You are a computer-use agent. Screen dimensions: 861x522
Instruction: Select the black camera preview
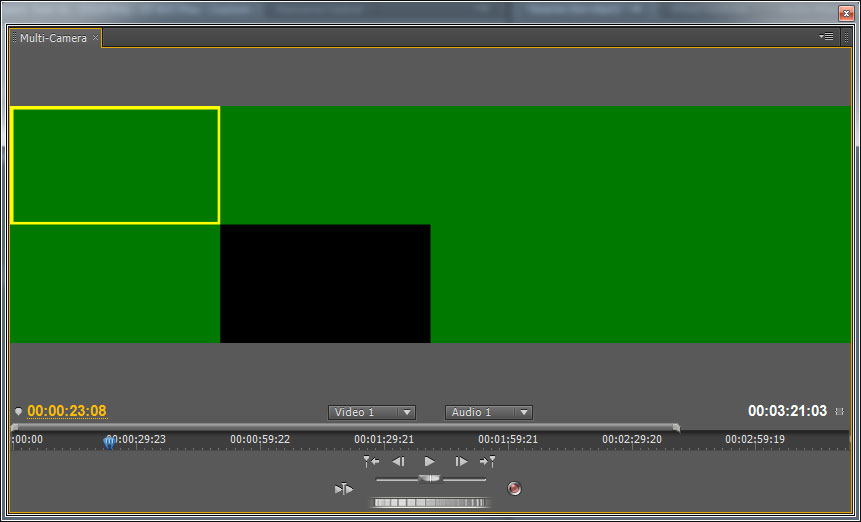pos(325,283)
